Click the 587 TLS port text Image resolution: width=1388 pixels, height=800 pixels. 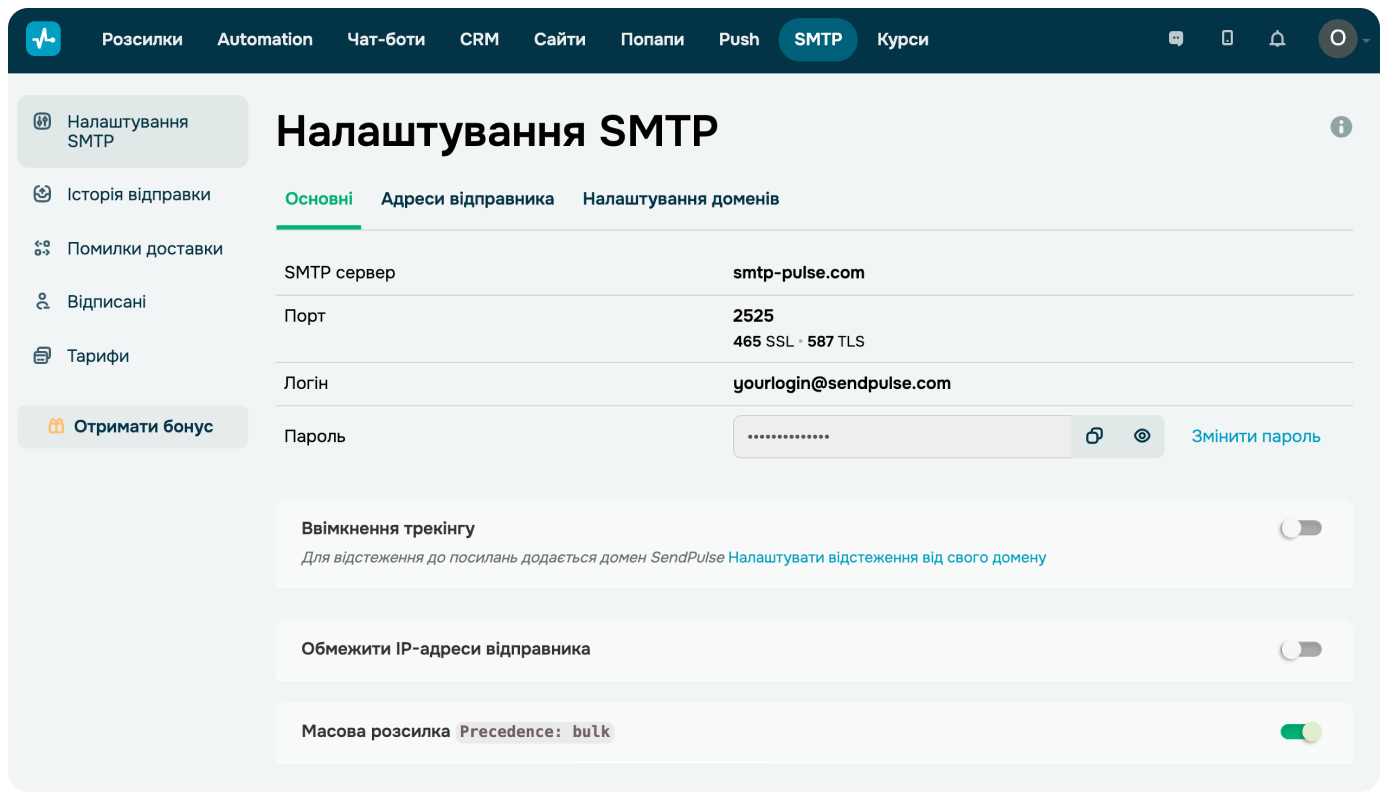point(836,341)
